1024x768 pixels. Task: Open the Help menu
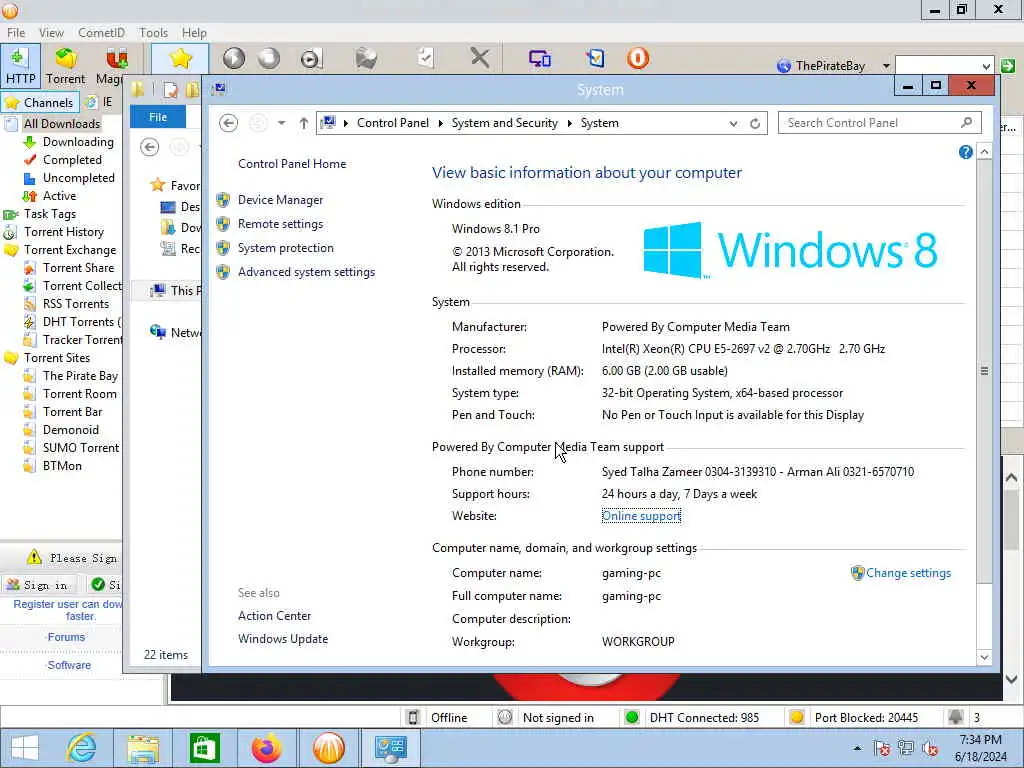[x=194, y=33]
